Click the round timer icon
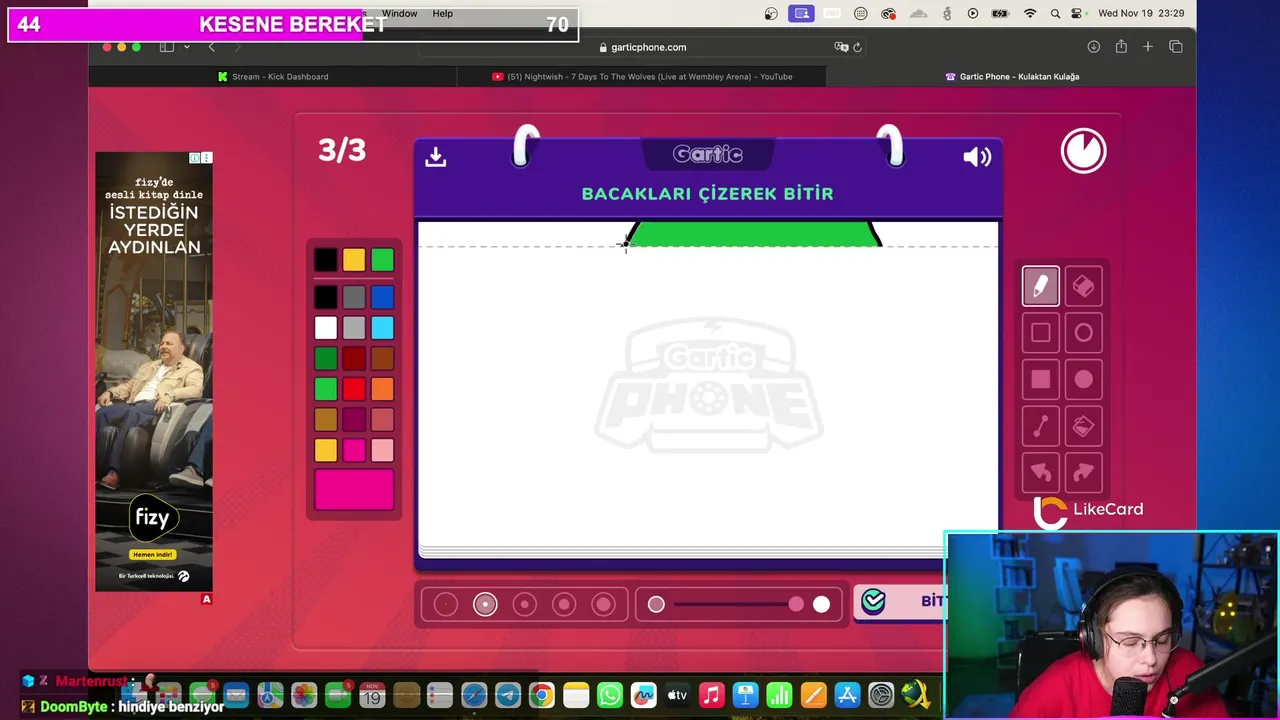This screenshot has width=1280, height=720. (x=1083, y=151)
